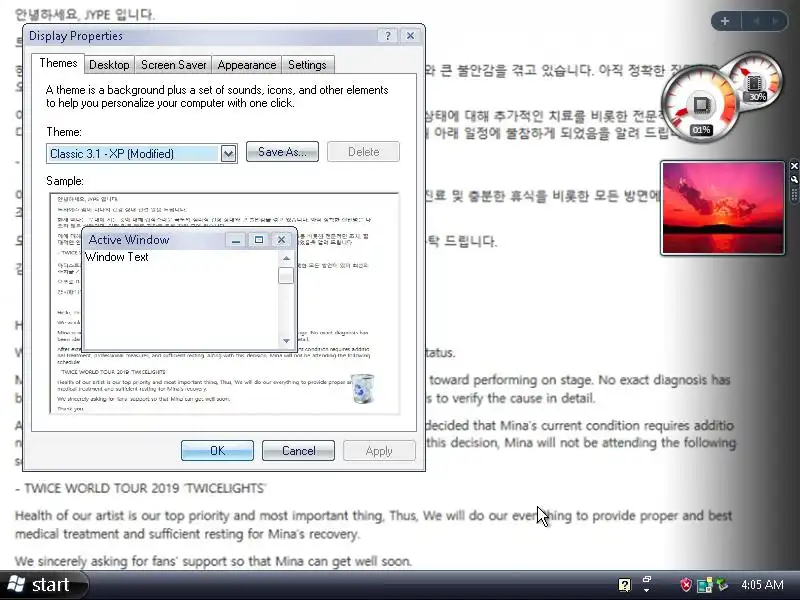Click the Recycle Bin in theme sample
800x600 pixels.
coord(363,389)
